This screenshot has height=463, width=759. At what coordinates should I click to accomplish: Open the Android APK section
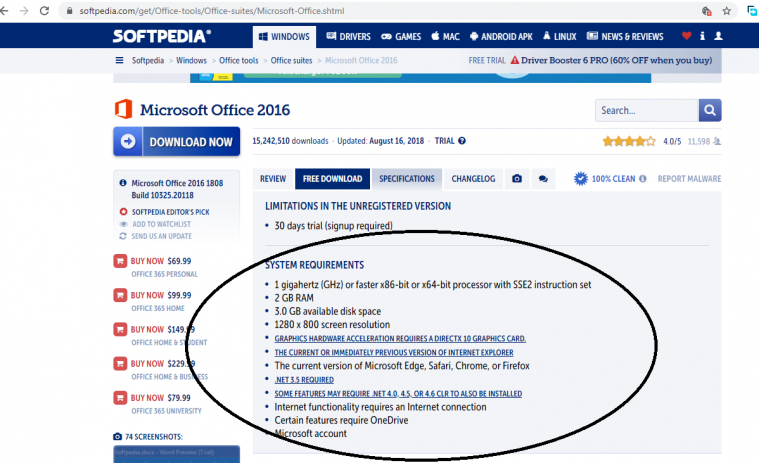pos(501,37)
